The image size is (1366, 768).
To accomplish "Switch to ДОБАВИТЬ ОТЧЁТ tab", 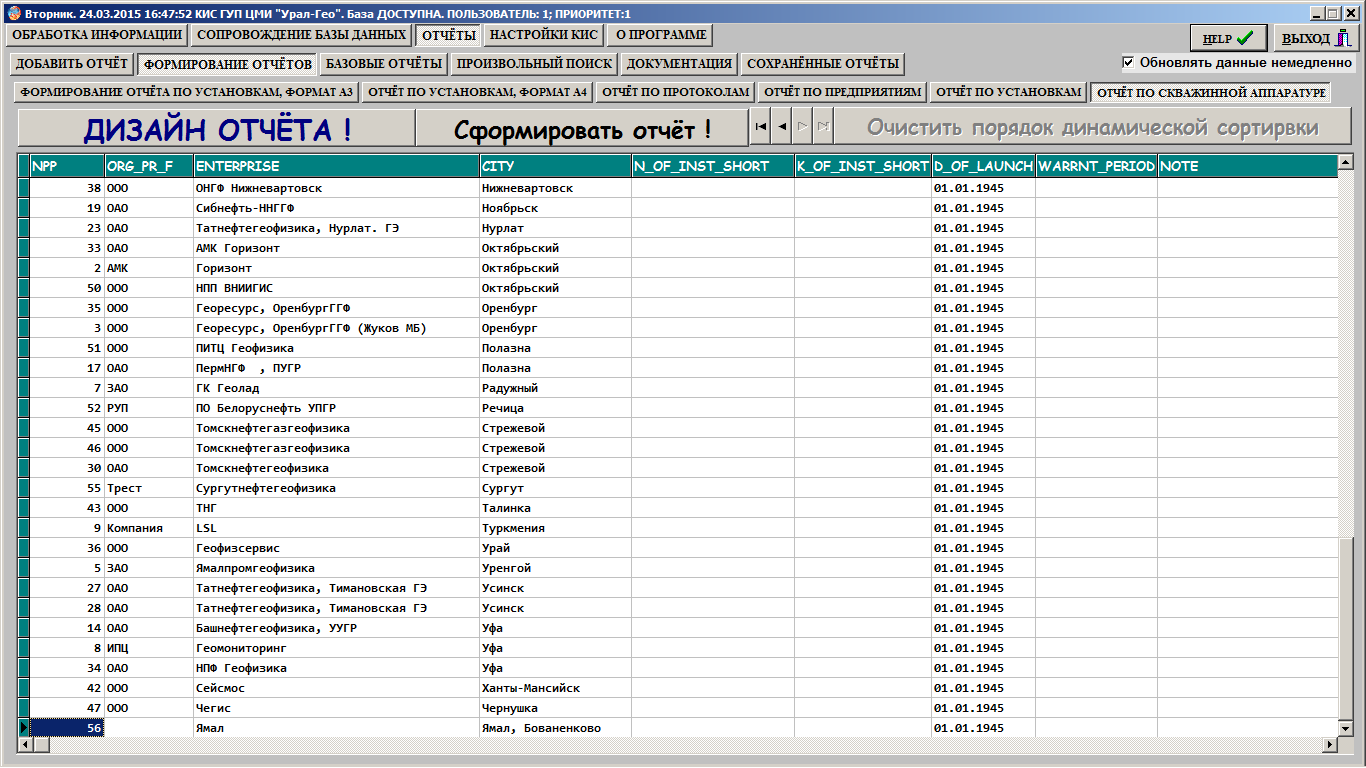I will pos(72,64).
